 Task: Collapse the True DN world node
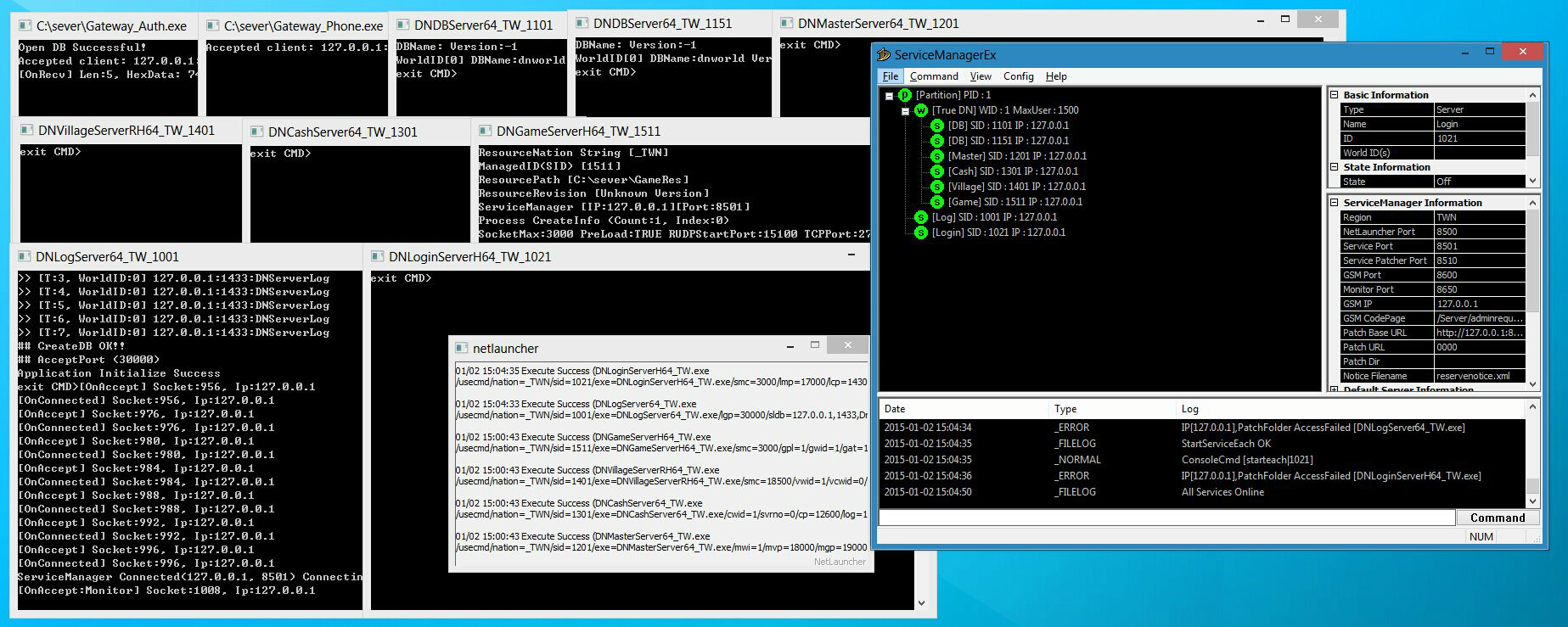pyautogui.click(x=905, y=111)
